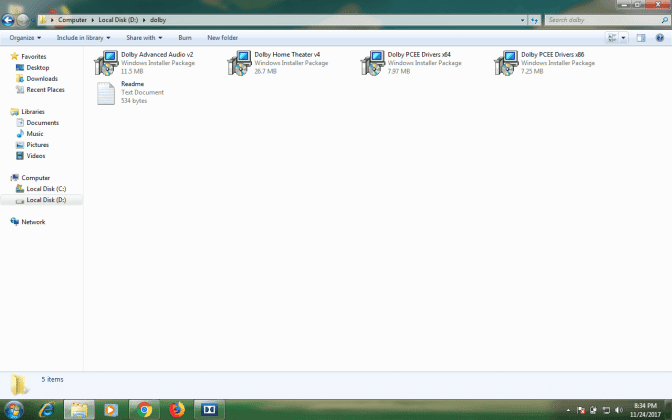
Task: Click Dolby Home Theater v4 file name
Action: [287, 54]
